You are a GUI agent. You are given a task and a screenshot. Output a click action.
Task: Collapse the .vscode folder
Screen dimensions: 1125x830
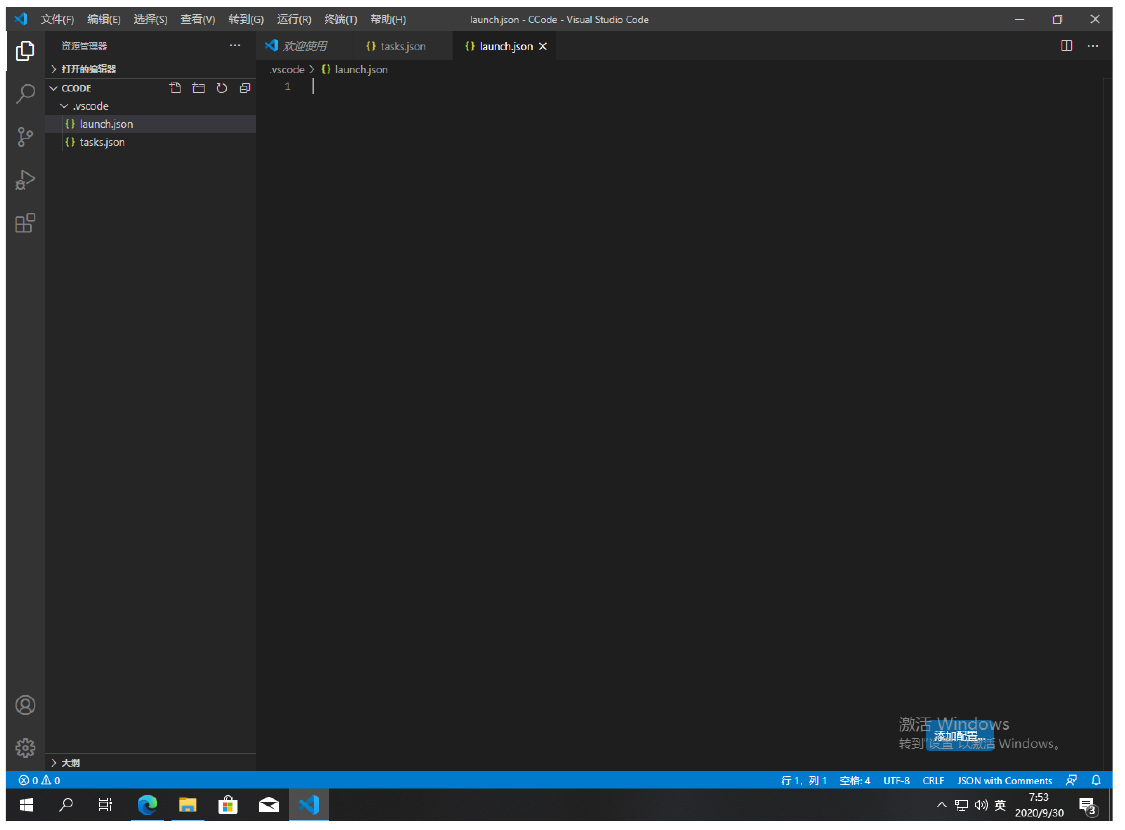click(84, 106)
